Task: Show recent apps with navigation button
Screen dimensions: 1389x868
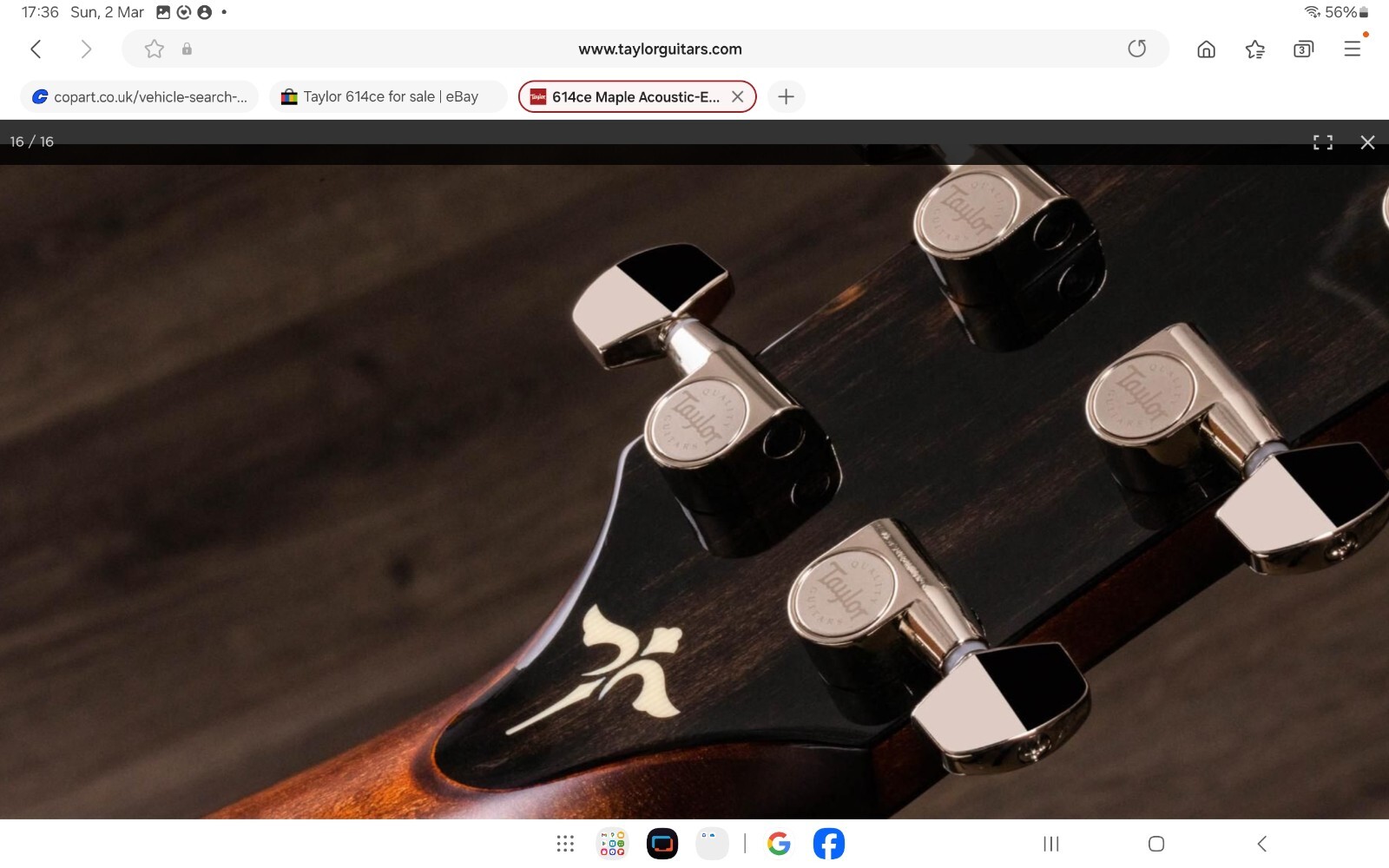Action: coord(1051,844)
